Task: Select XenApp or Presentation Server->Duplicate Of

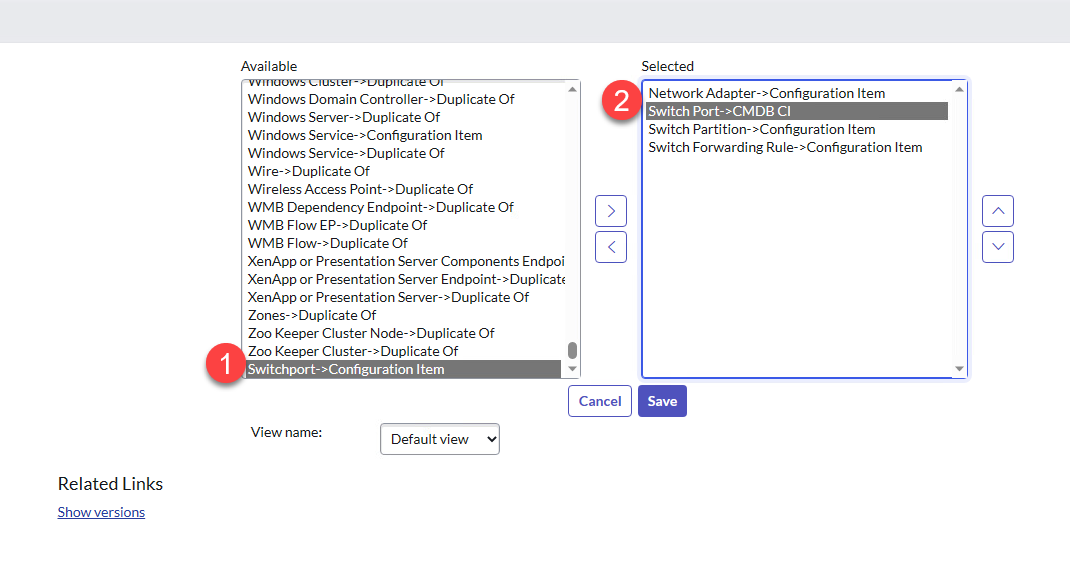Action: [403, 298]
